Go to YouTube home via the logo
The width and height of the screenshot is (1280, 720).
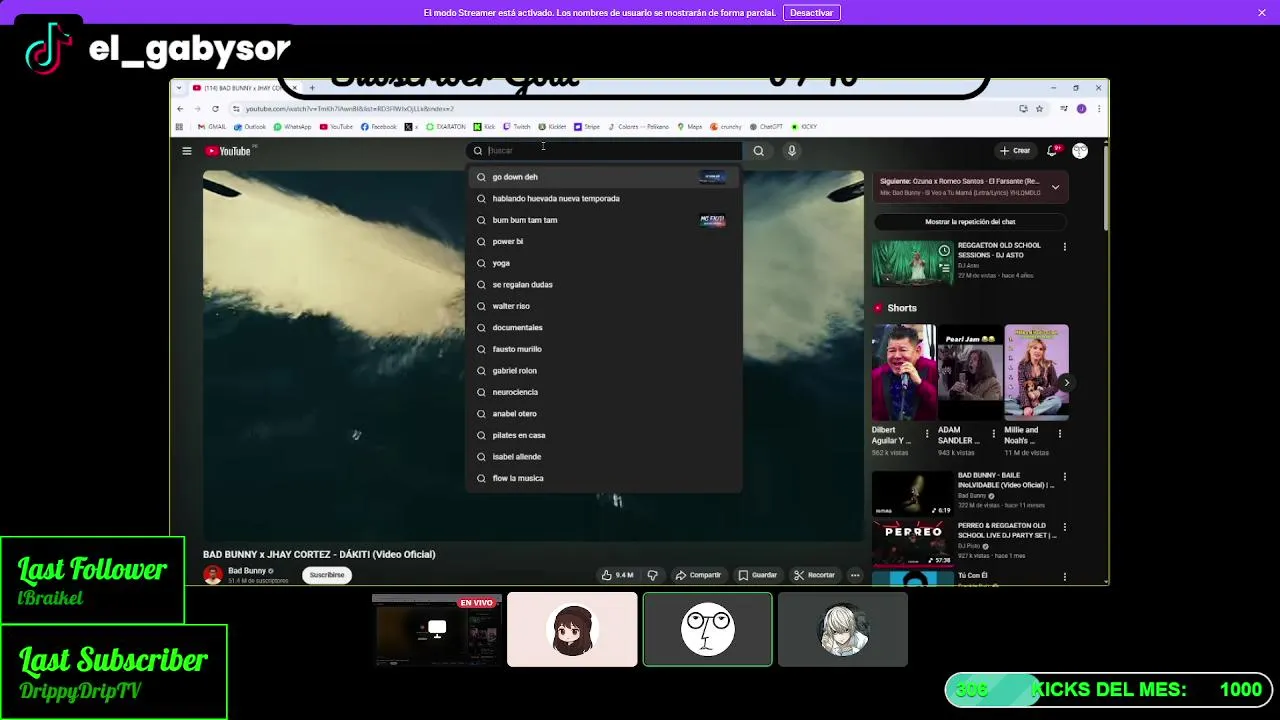229,151
